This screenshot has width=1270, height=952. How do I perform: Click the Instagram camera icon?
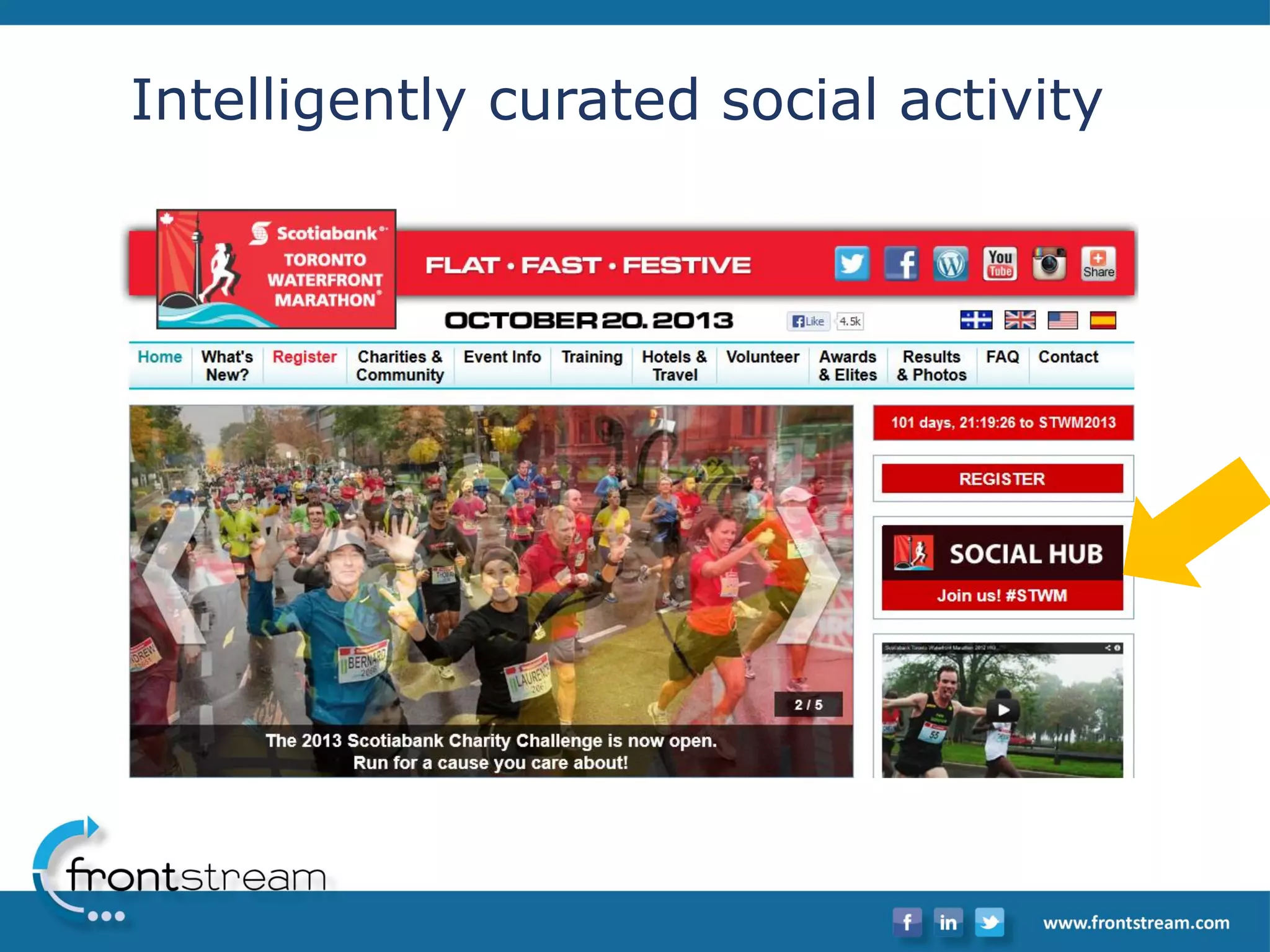1049,263
